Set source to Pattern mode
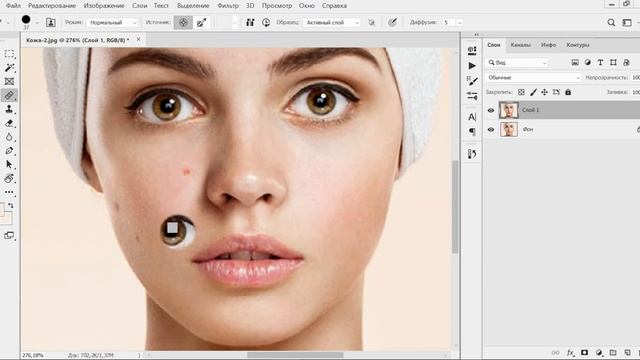Viewport: 640px width, 360px height. [x=202, y=22]
